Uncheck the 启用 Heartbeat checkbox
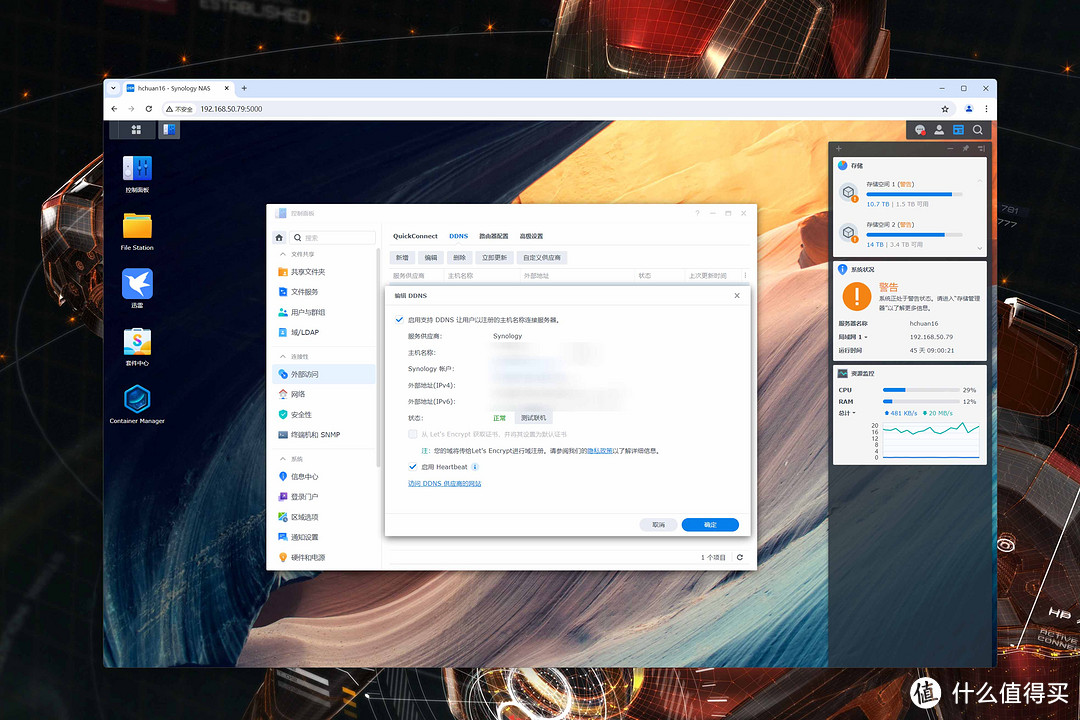1080x720 pixels. (x=413, y=467)
